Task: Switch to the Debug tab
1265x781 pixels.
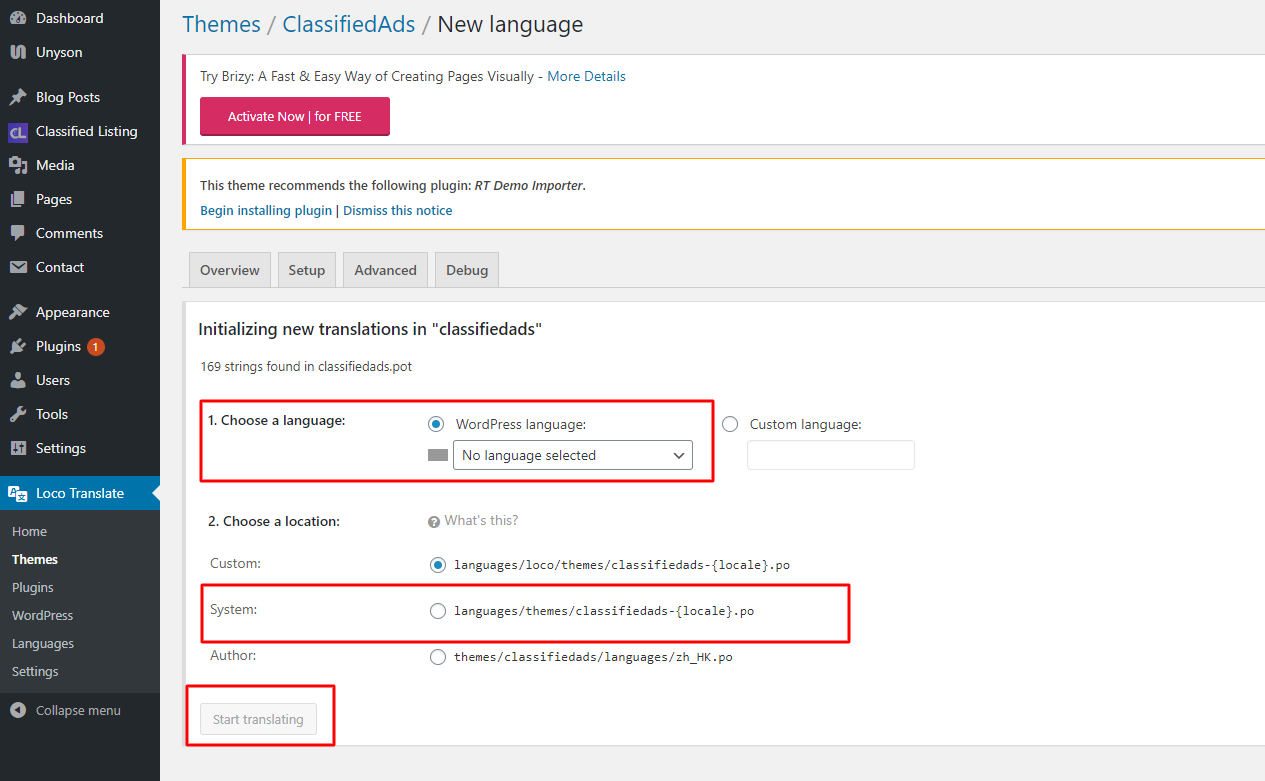Action: point(467,270)
